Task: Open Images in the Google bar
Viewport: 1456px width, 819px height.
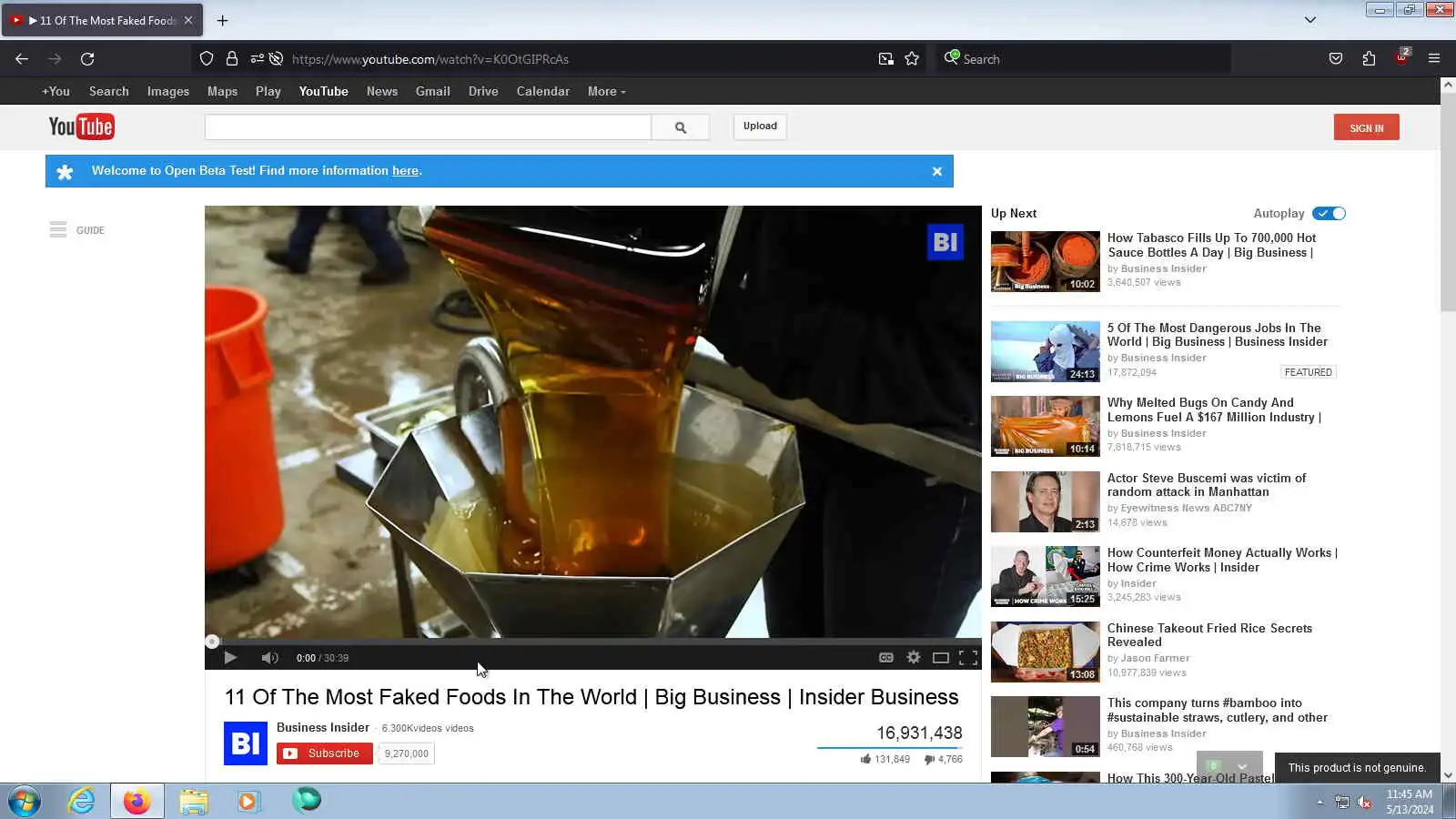Action: (168, 91)
